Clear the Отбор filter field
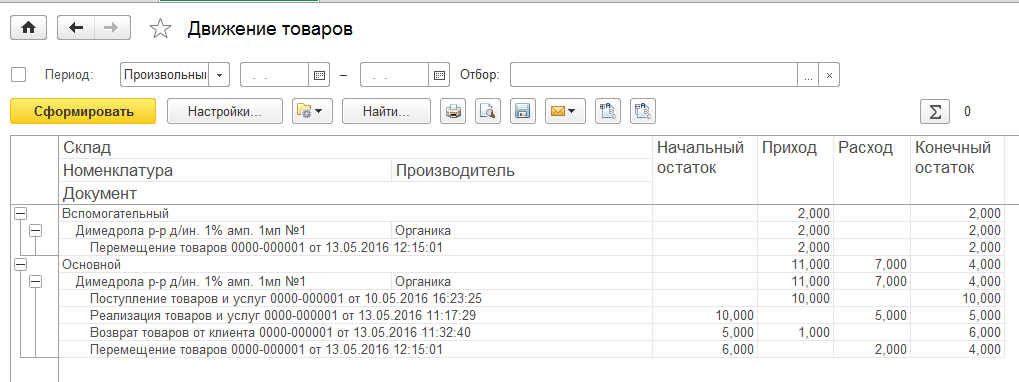 (829, 75)
